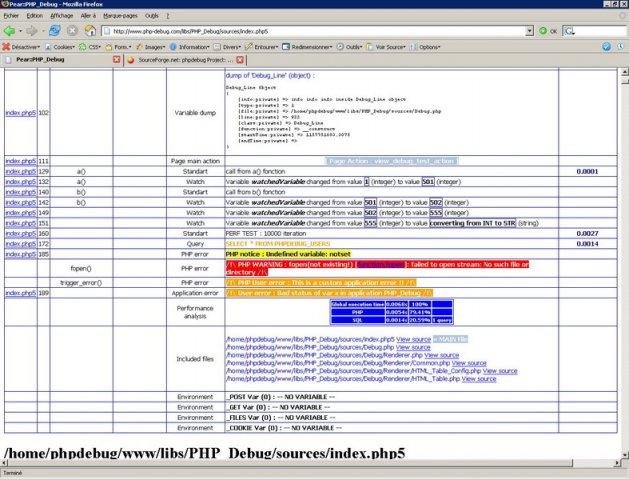The height and width of the screenshot is (480, 629).
Task: Open the Fichier menu
Action: pyautogui.click(x=11, y=16)
